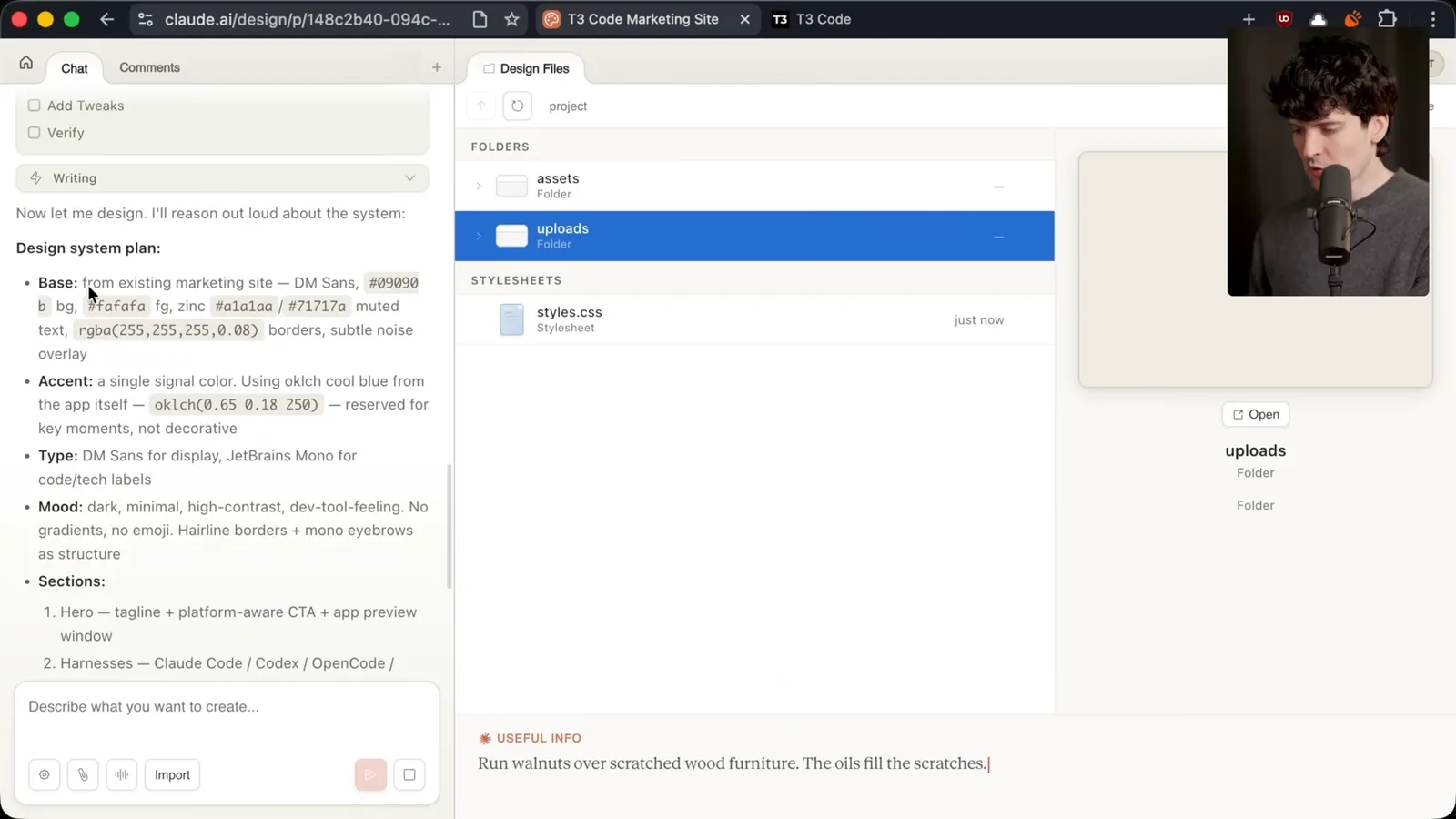The width and height of the screenshot is (1456, 819).
Task: Expand the uploads folder chevron
Action: [479, 237]
